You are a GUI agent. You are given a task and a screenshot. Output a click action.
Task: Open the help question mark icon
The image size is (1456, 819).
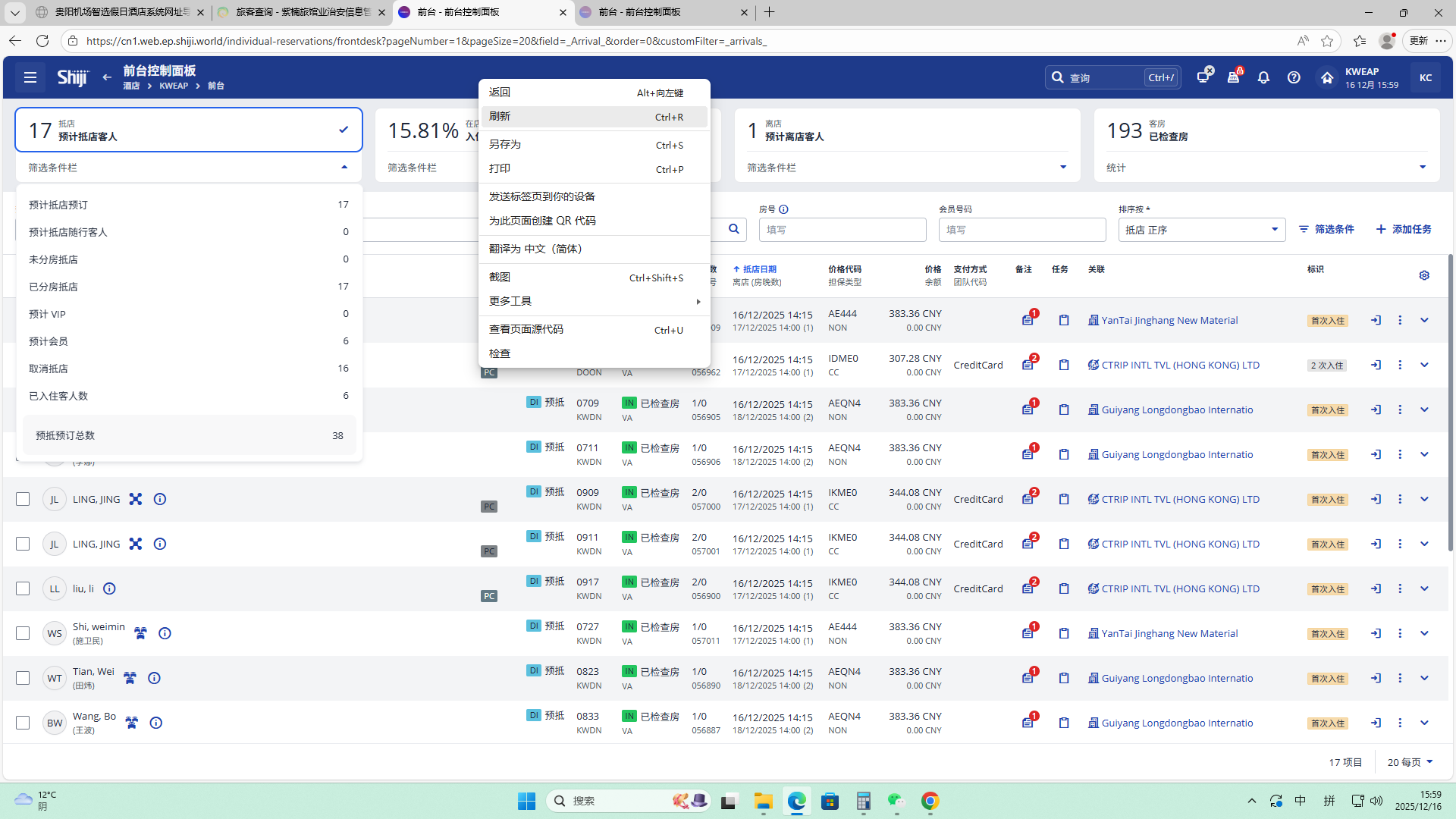1294,77
